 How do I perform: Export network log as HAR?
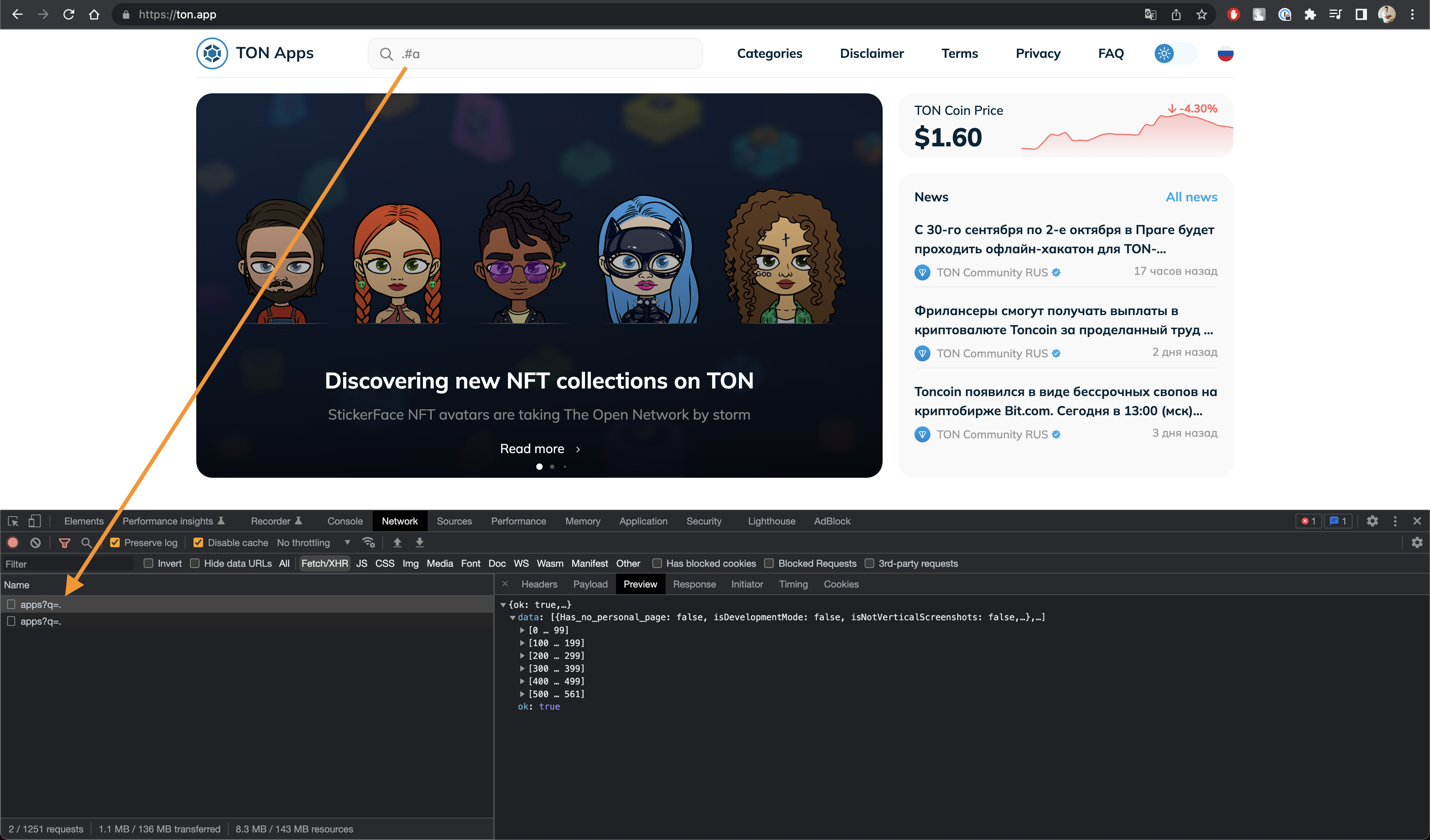420,542
